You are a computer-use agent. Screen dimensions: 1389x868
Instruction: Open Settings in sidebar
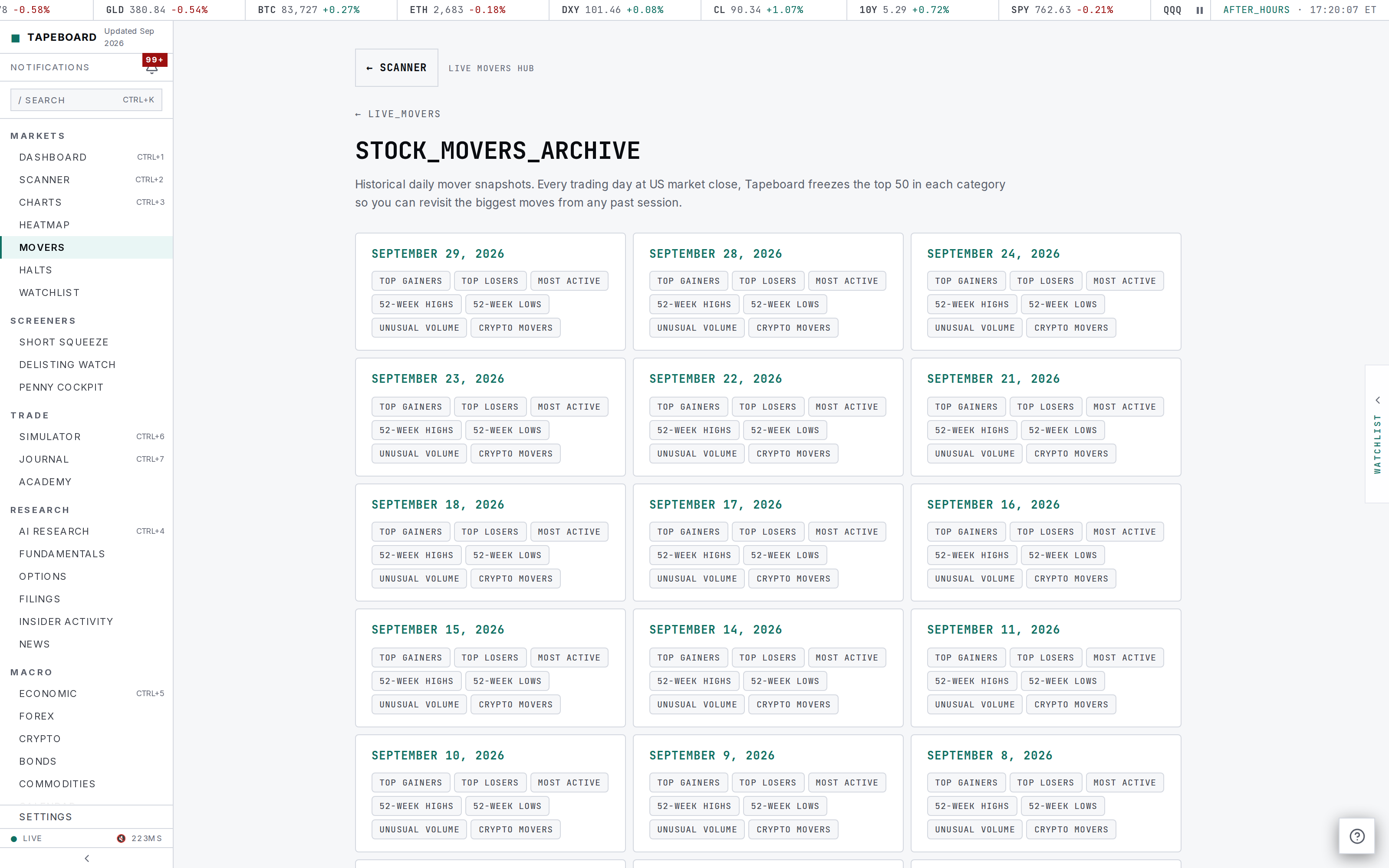(87, 817)
